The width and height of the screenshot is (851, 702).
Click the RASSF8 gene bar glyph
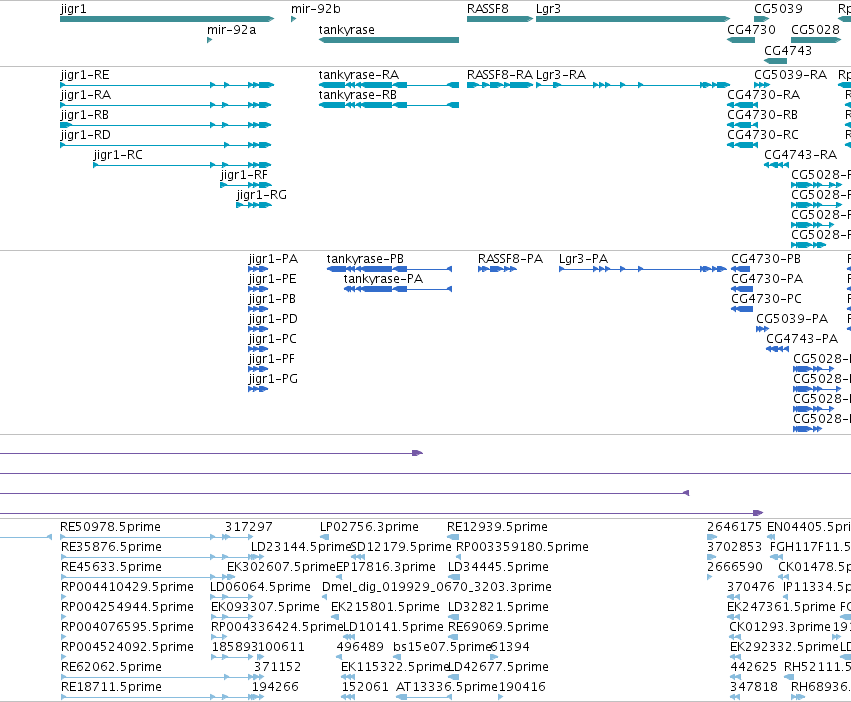coord(500,19)
